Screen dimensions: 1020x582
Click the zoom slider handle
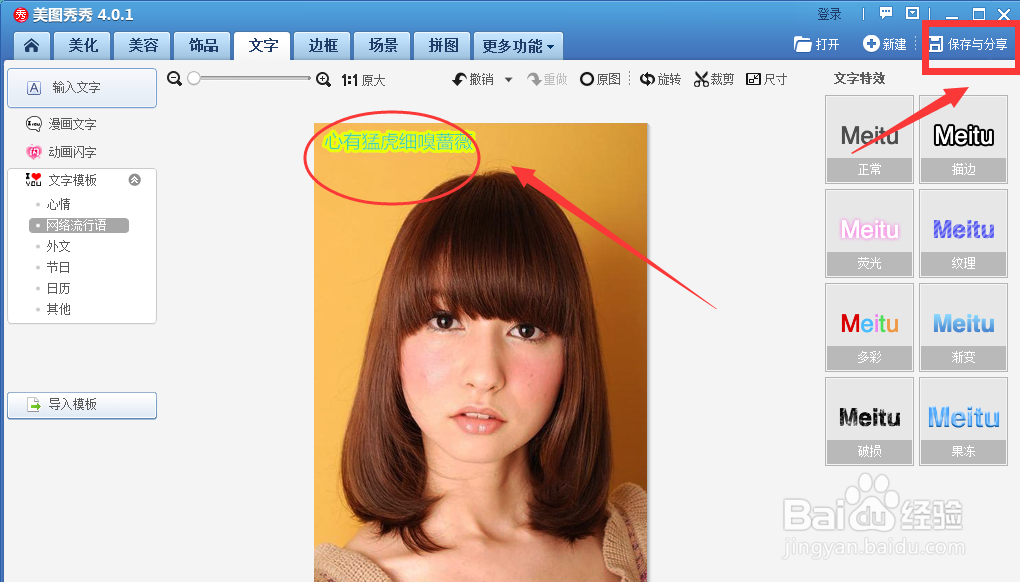coord(193,78)
